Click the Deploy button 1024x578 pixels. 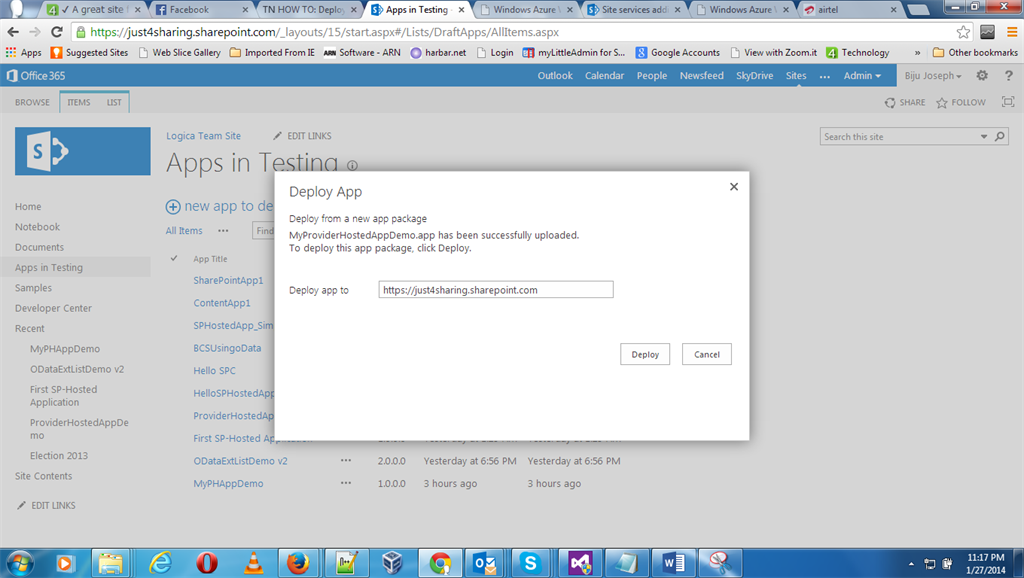click(645, 354)
